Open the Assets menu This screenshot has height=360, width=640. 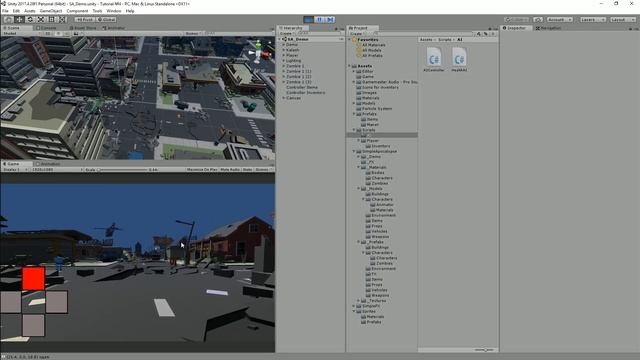[x=29, y=11]
